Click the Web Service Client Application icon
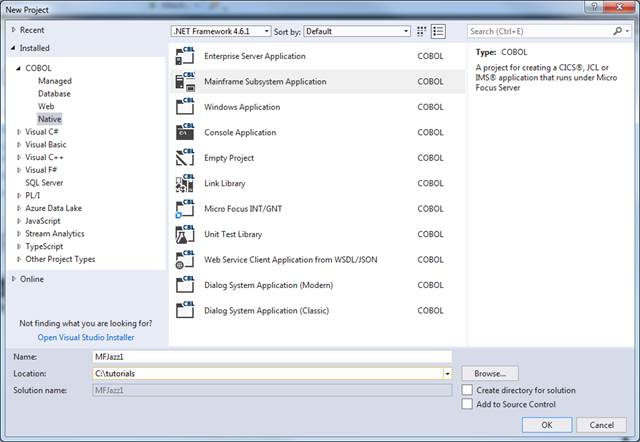 pos(185,260)
